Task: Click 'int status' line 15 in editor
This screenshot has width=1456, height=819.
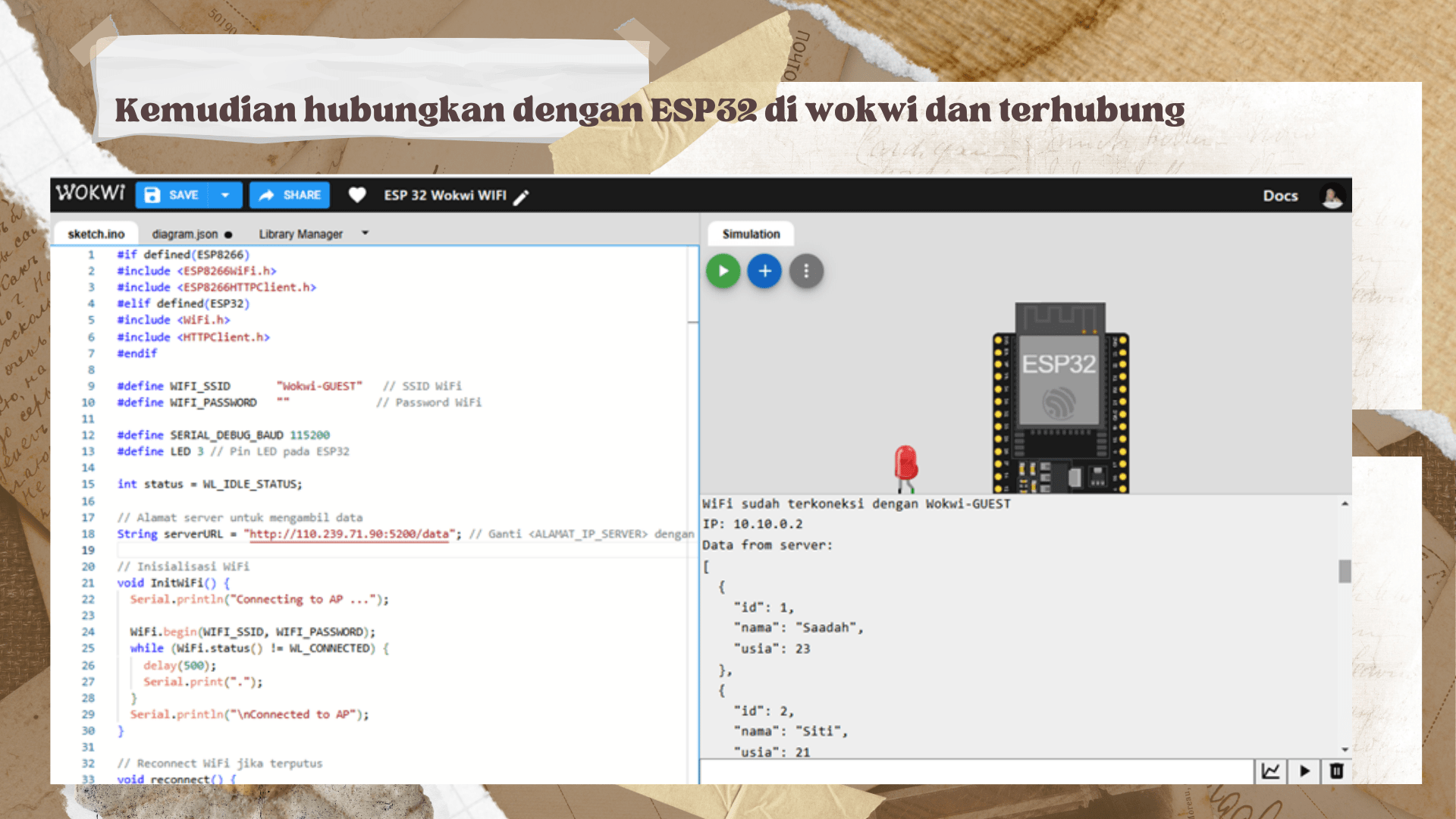Action: click(x=209, y=484)
